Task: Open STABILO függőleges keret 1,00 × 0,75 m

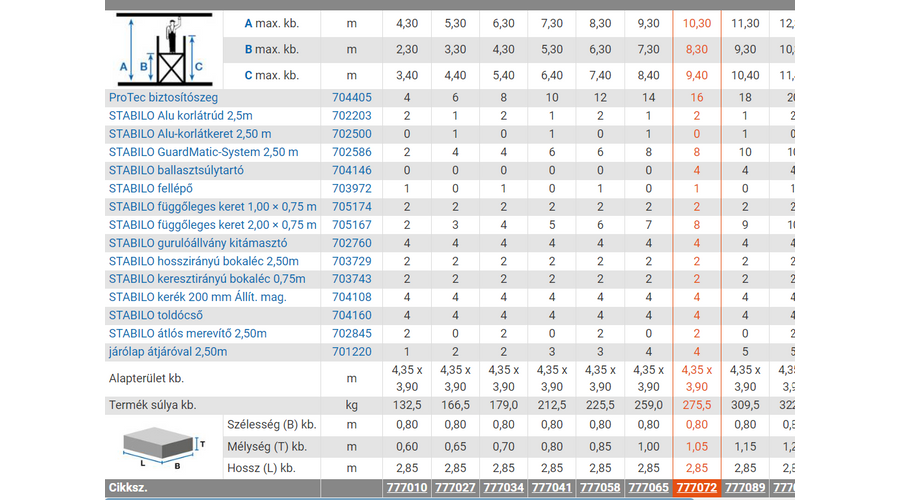Action: (212, 207)
